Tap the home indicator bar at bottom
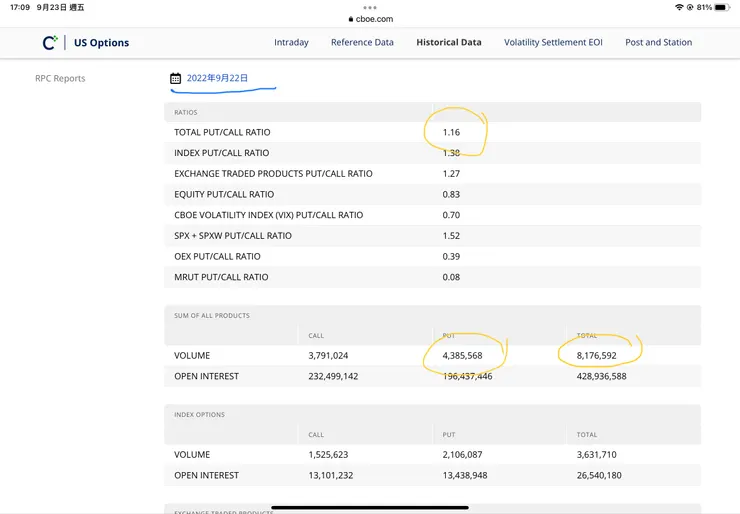 (370, 507)
